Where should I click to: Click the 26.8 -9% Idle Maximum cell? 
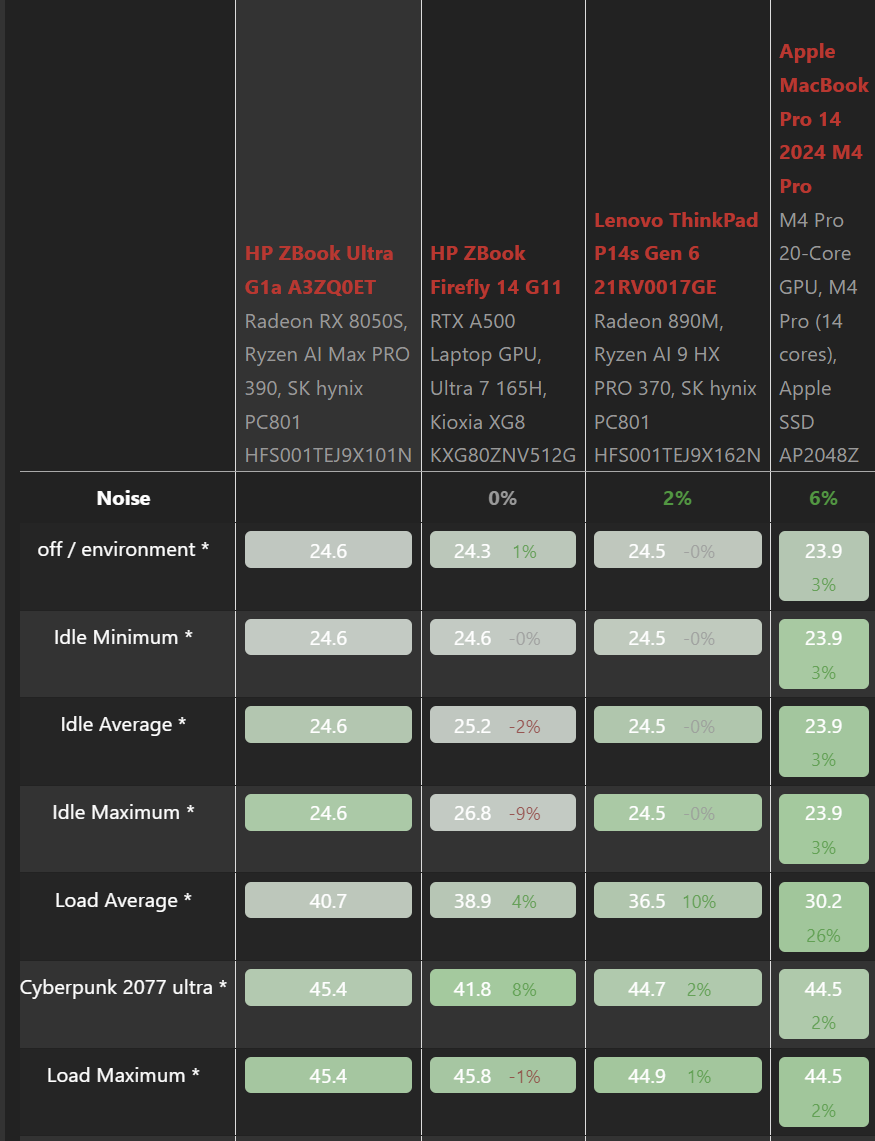[503, 812]
